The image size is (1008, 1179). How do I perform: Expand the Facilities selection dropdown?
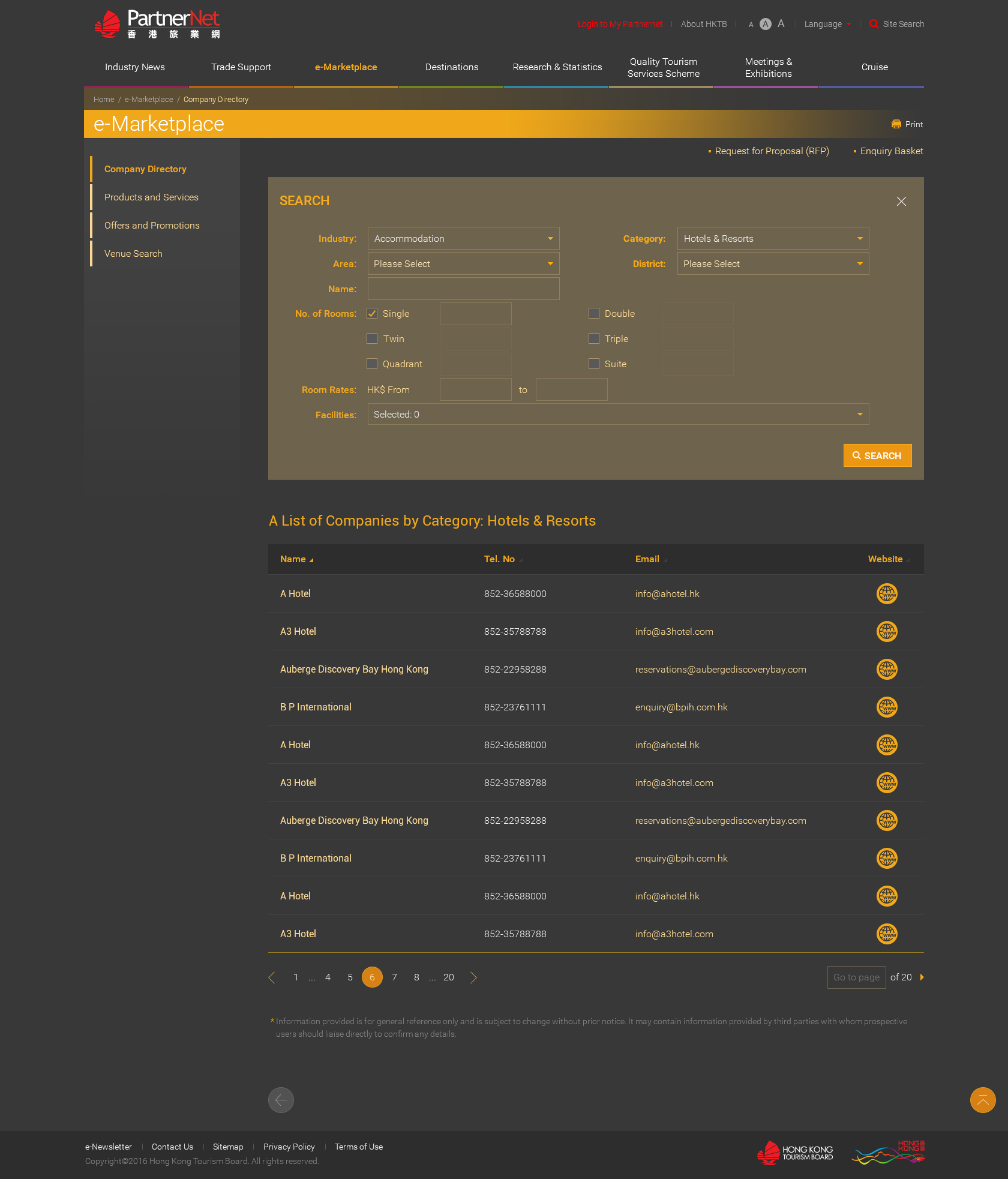(618, 414)
